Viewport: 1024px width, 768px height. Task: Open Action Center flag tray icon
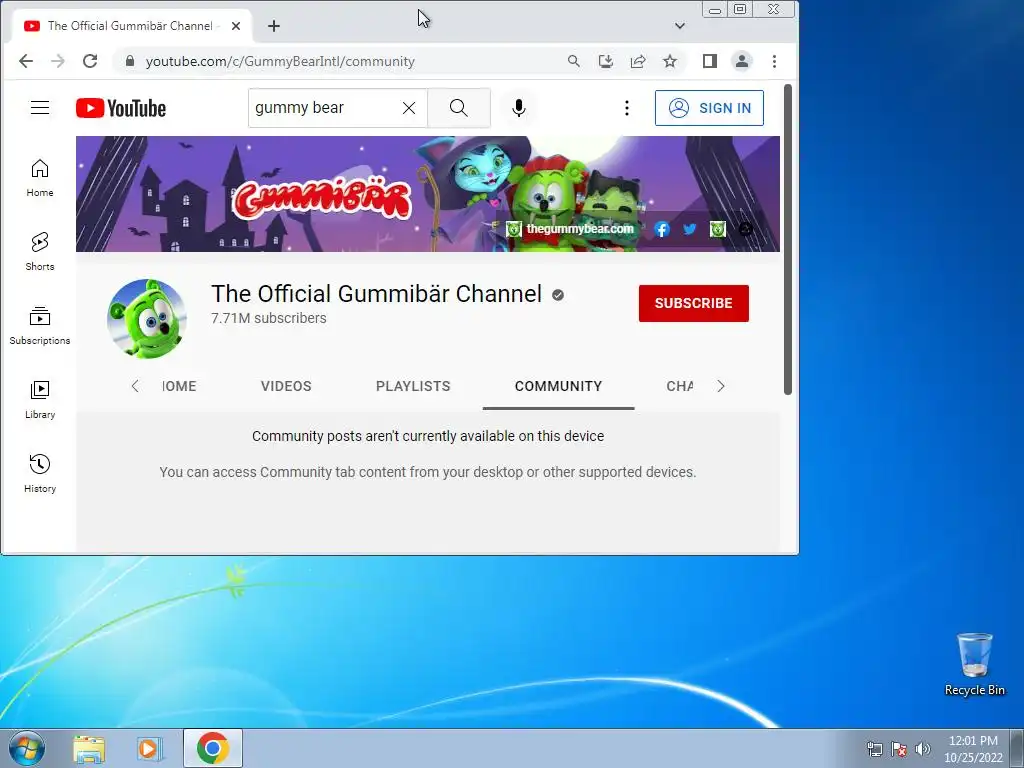(x=899, y=749)
